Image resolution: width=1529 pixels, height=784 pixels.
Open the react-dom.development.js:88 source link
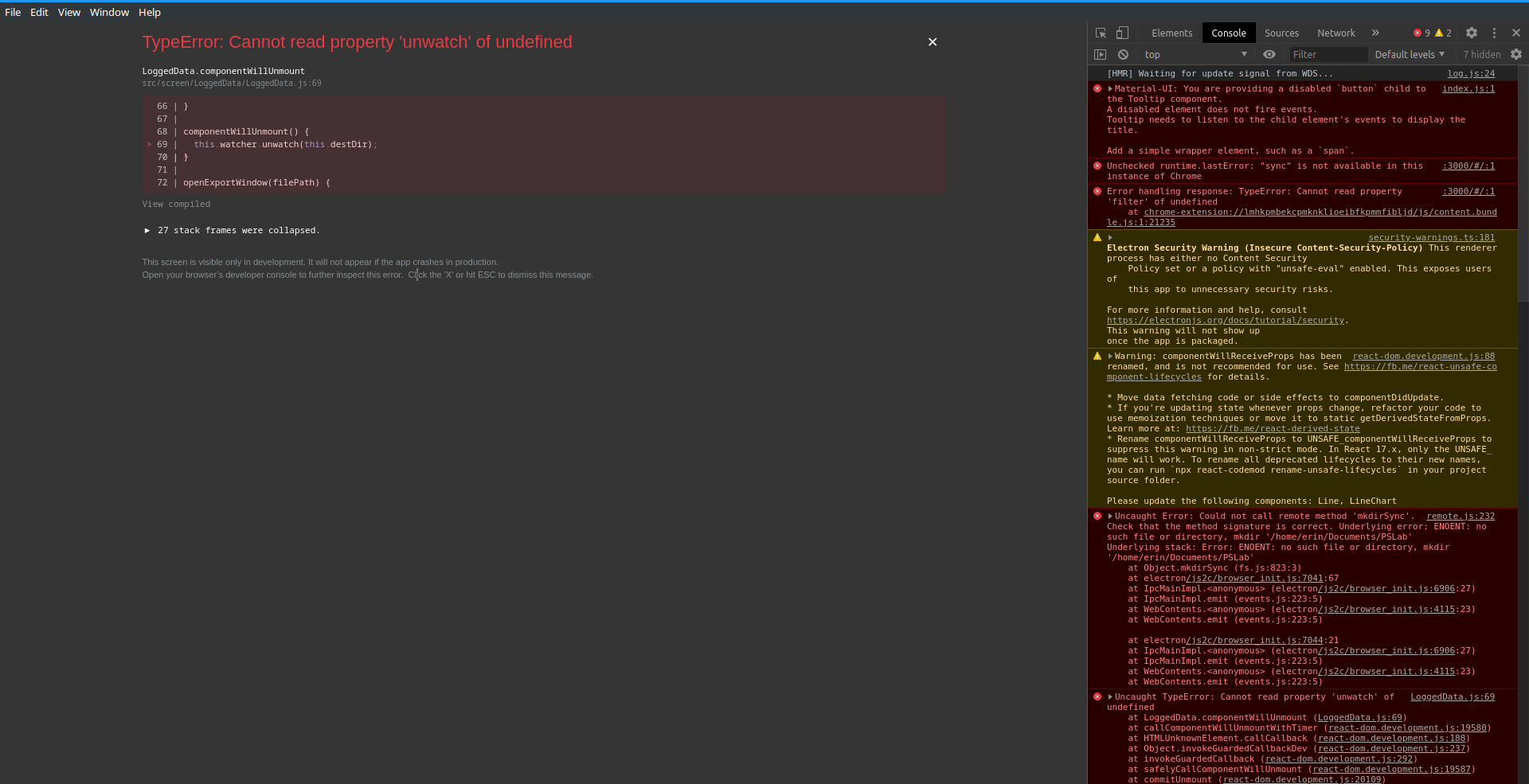point(1424,357)
